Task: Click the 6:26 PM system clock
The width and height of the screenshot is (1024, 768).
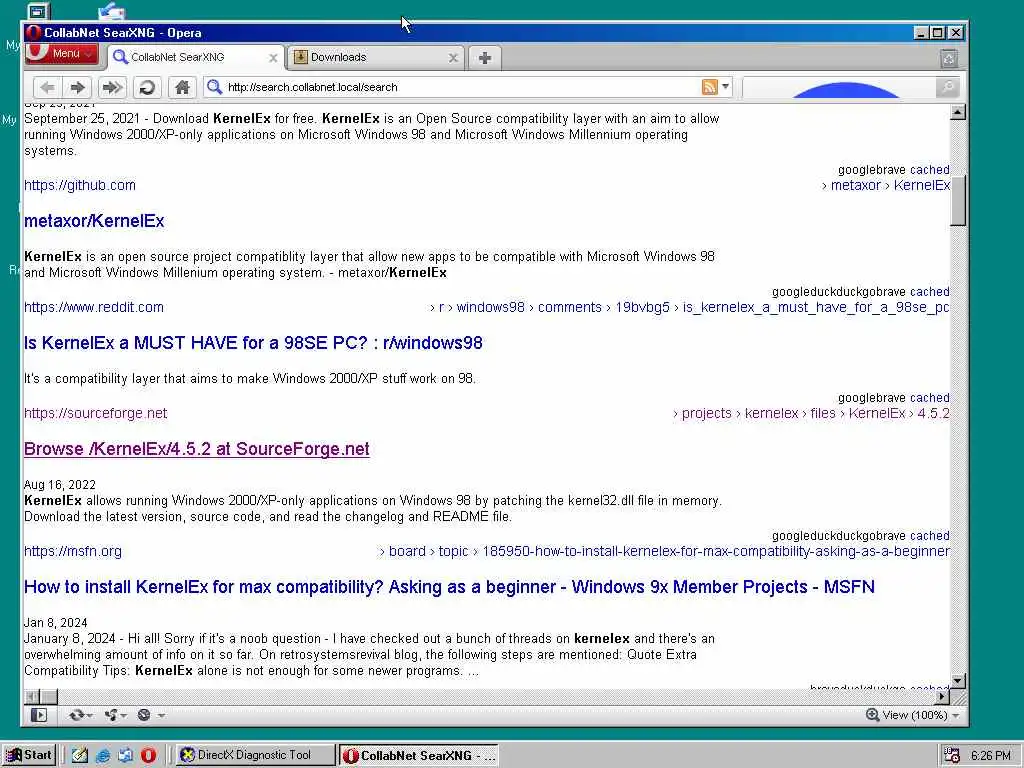Action: coord(990,756)
